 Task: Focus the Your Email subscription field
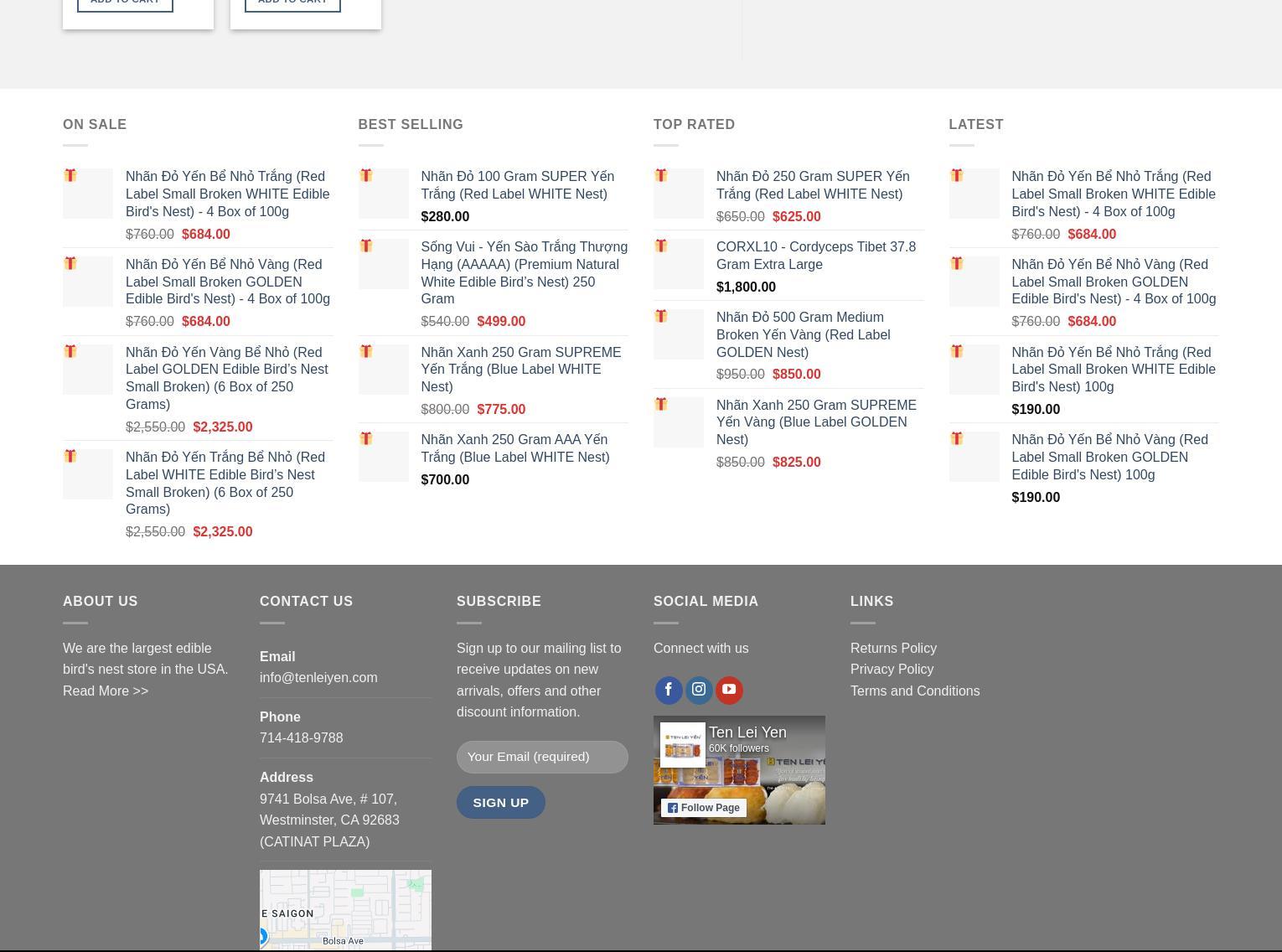pos(542,757)
